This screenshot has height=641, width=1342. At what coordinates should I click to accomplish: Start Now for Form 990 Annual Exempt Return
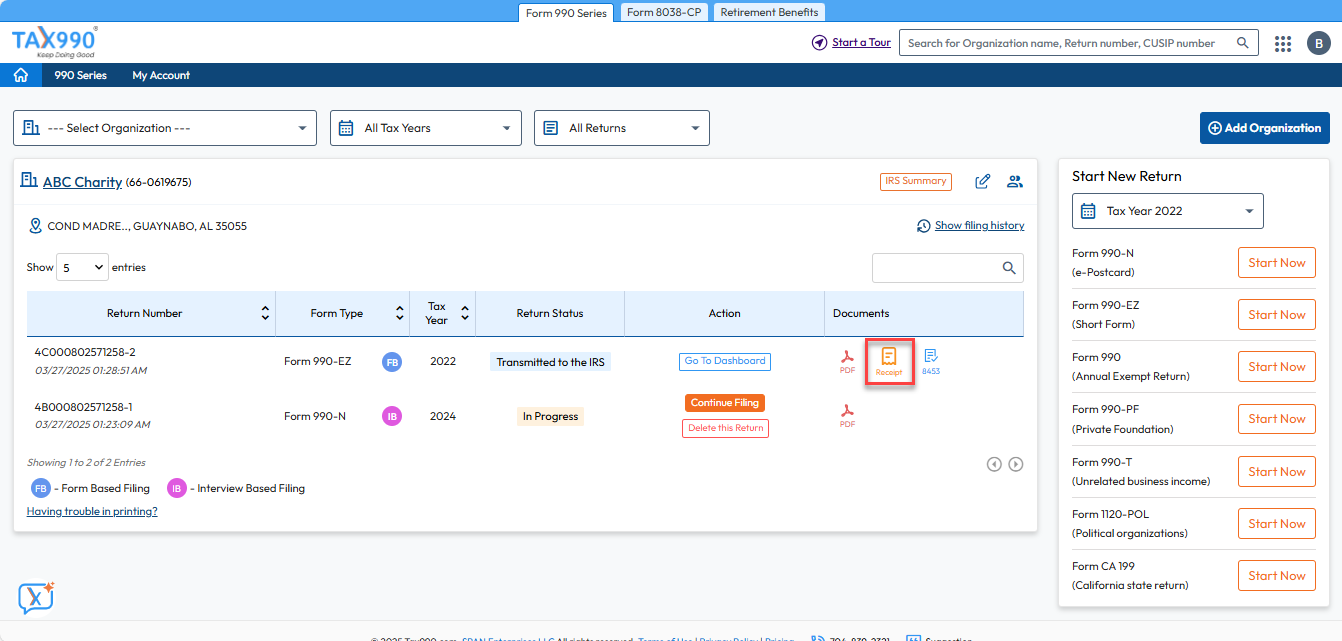(x=1277, y=367)
